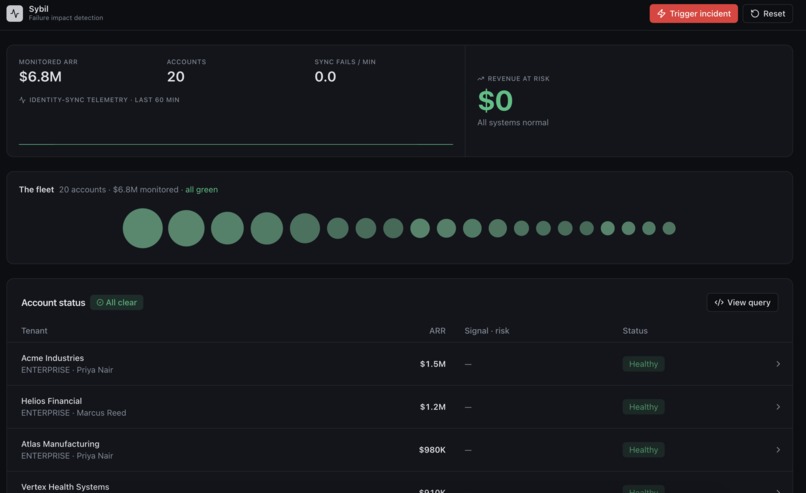Click the Account status heading
Screen dimensions: 806x493
[53, 303]
